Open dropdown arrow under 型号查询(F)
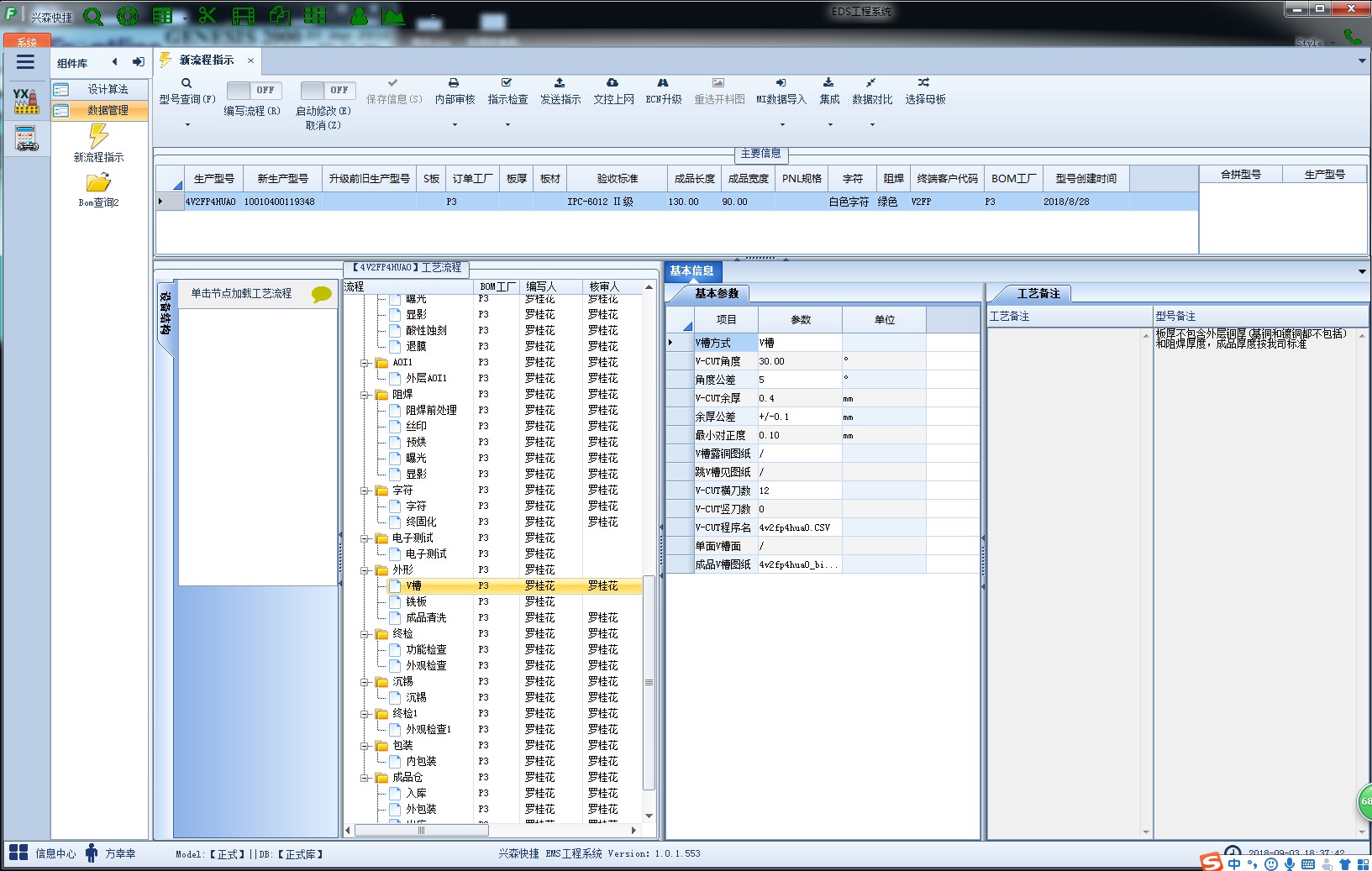Image resolution: width=1372 pixels, height=871 pixels. [x=187, y=125]
